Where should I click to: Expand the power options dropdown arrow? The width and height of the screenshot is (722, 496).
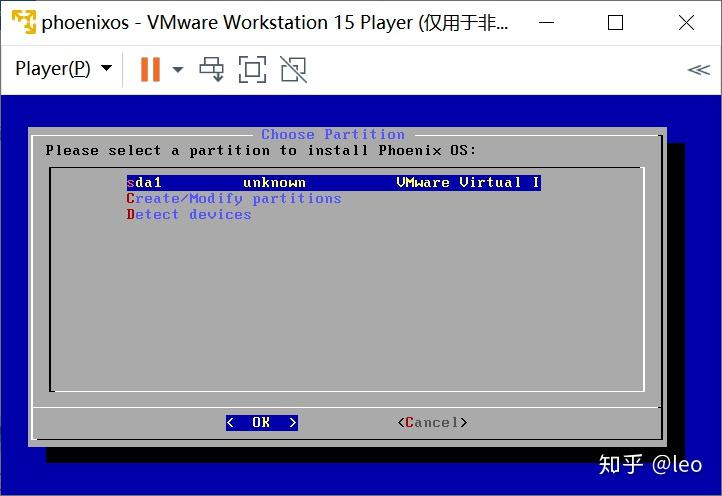[178, 70]
